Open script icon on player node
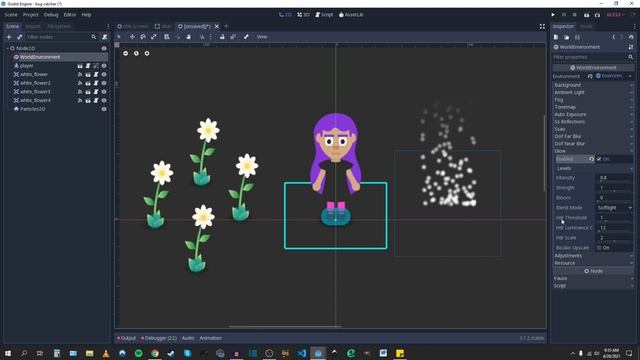The width and height of the screenshot is (640, 360). pyautogui.click(x=88, y=66)
